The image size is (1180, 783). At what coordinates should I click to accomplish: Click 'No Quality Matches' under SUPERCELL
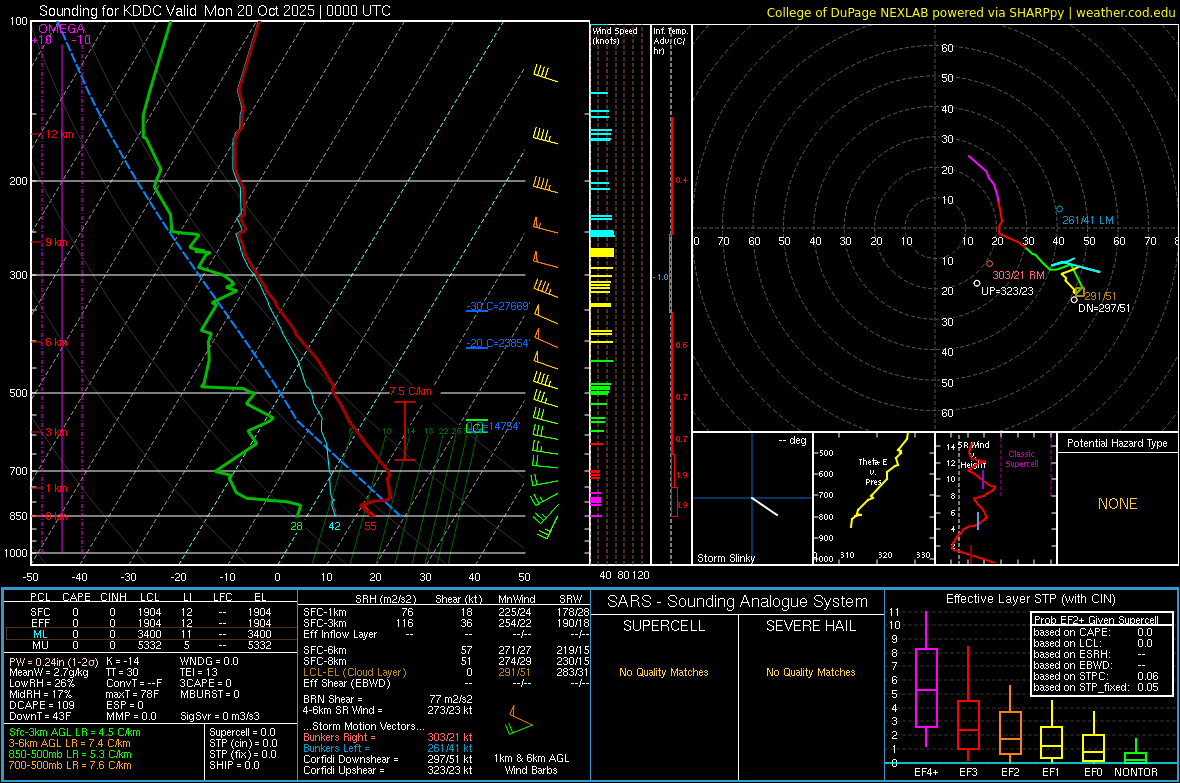664,672
